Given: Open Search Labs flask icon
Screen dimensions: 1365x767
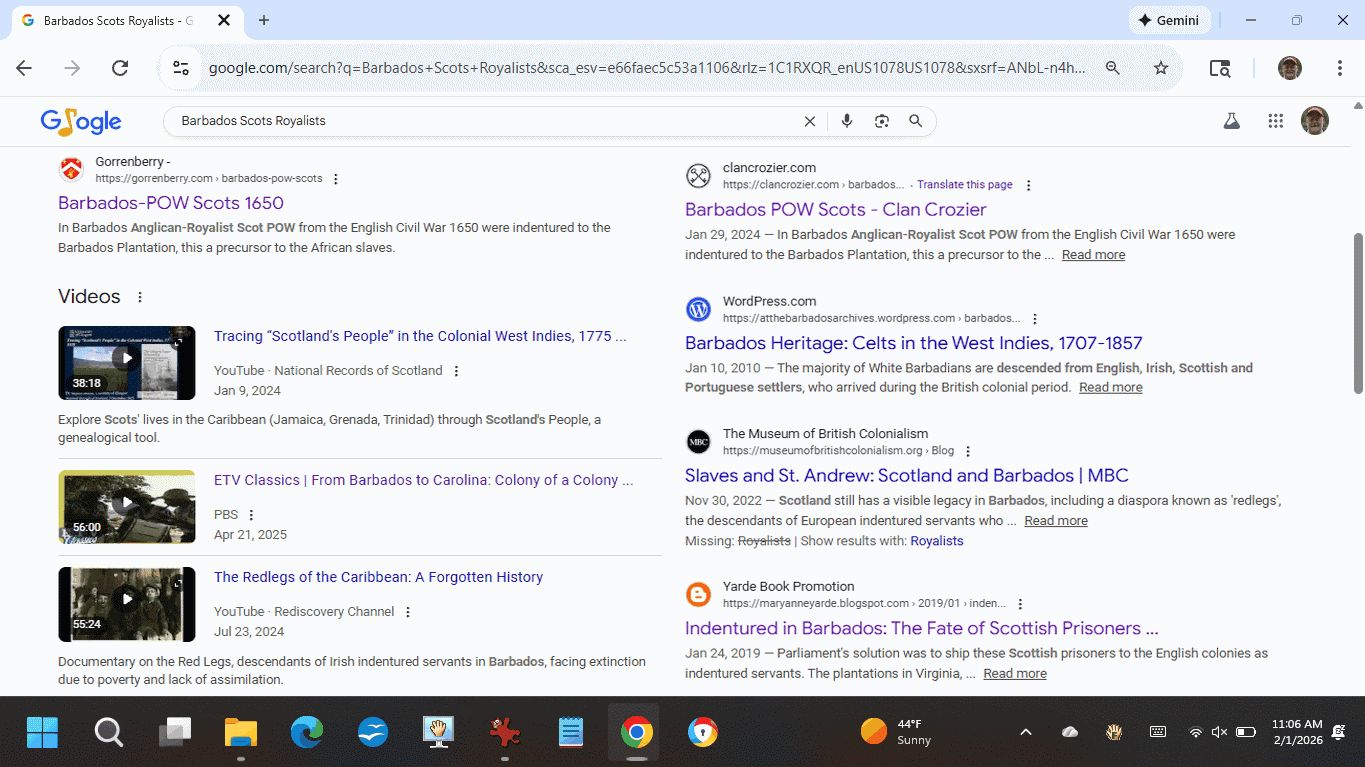Looking at the screenshot, I should tap(1231, 121).
